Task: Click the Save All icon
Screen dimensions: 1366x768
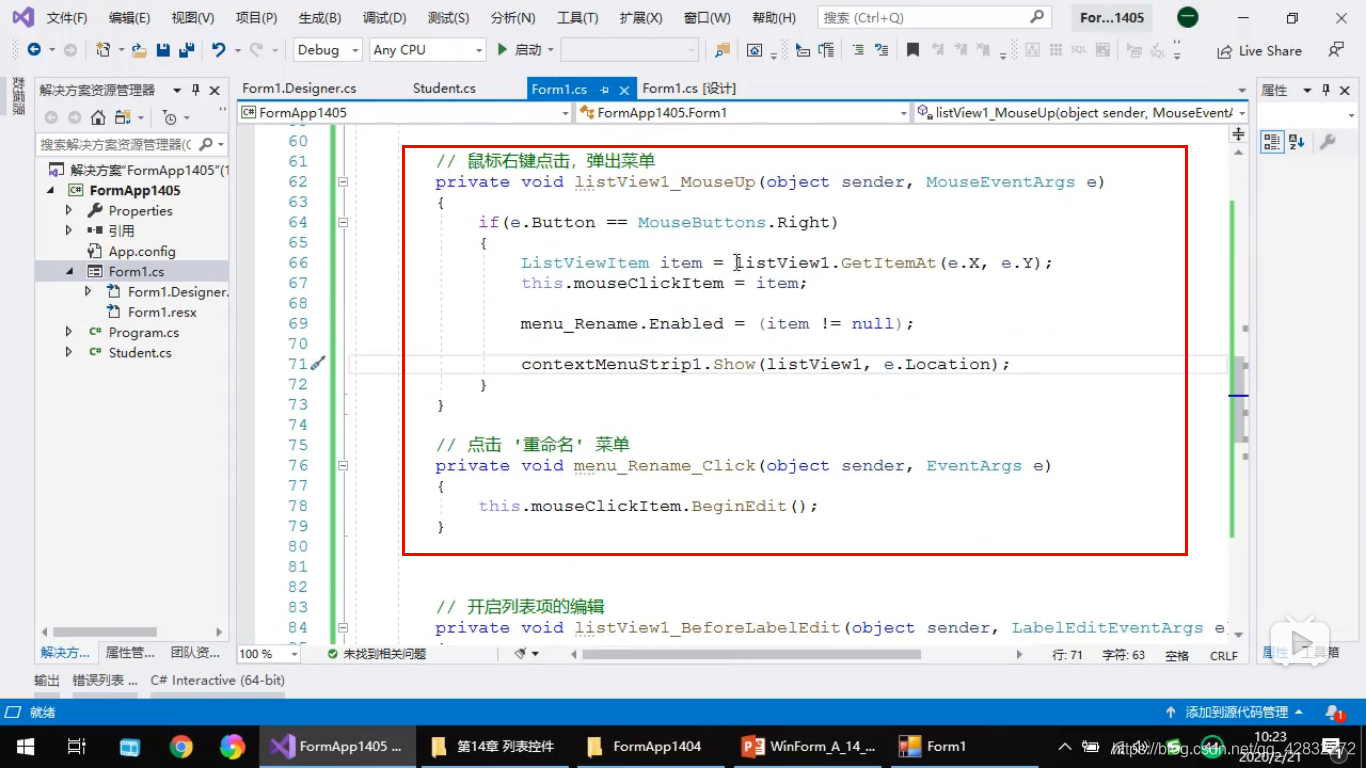Action: 187,50
